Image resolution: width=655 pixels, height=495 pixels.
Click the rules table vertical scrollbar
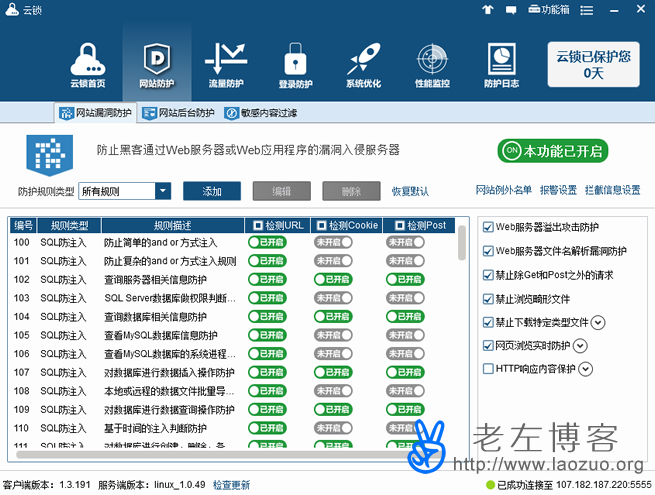point(462,243)
